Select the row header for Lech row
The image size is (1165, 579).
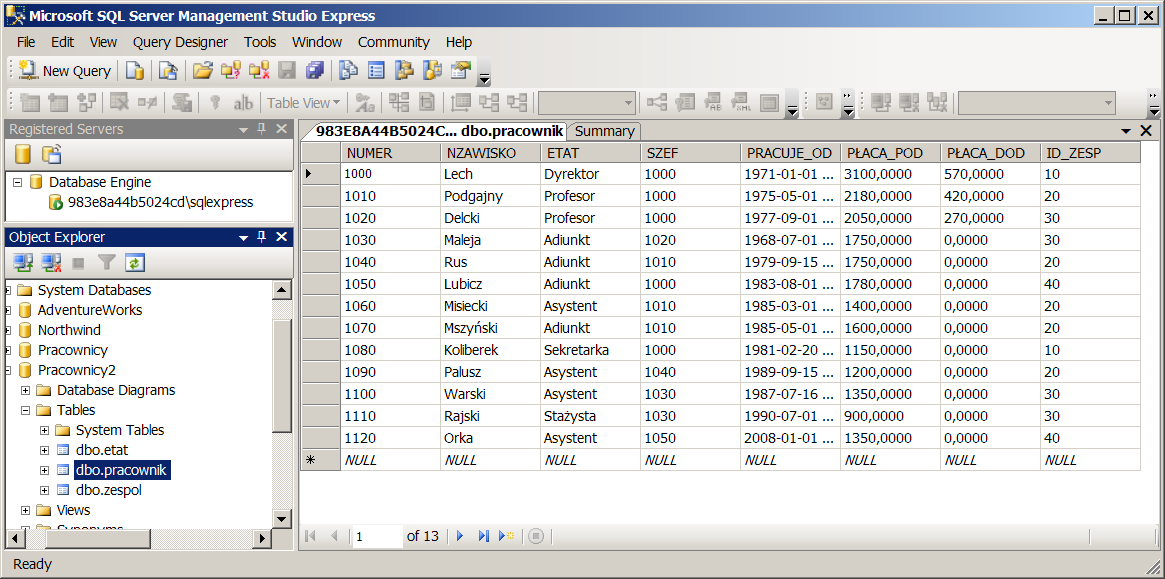coord(319,174)
